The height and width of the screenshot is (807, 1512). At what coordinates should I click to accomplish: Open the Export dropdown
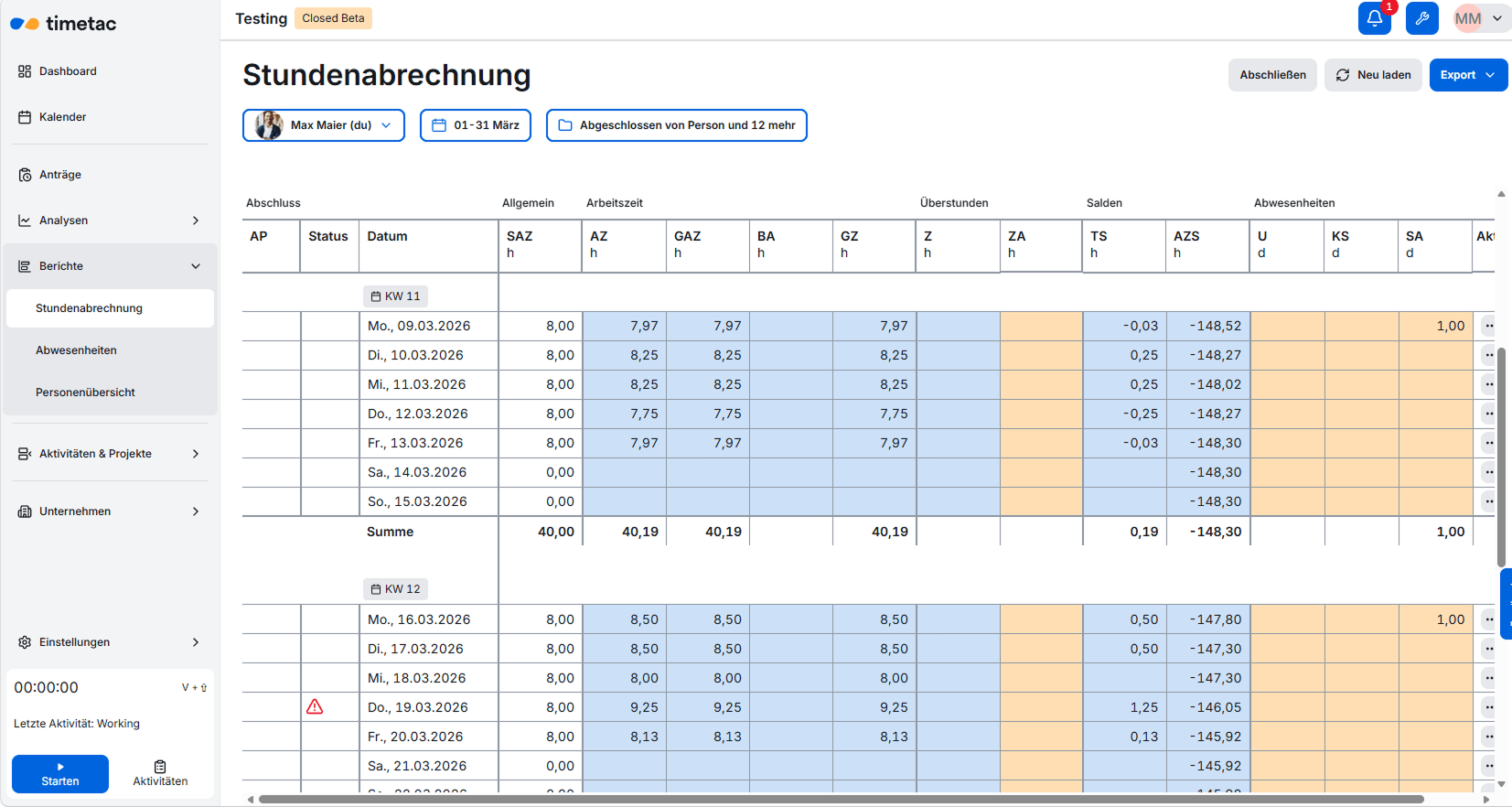click(1467, 75)
